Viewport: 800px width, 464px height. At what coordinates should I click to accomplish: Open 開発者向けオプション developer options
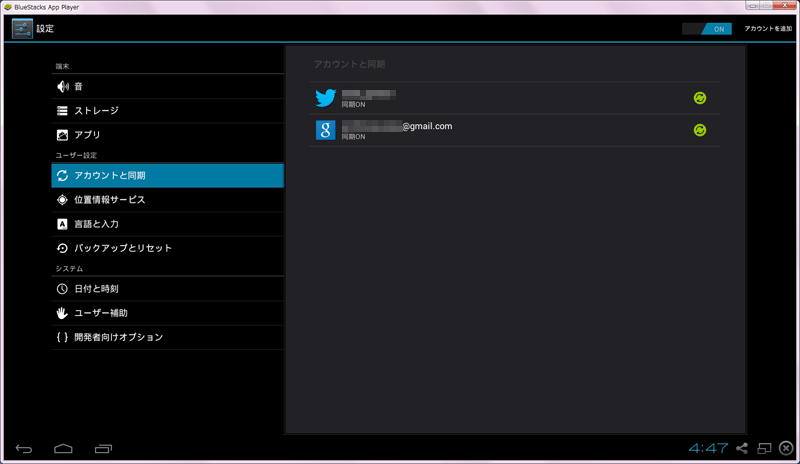click(x=167, y=337)
